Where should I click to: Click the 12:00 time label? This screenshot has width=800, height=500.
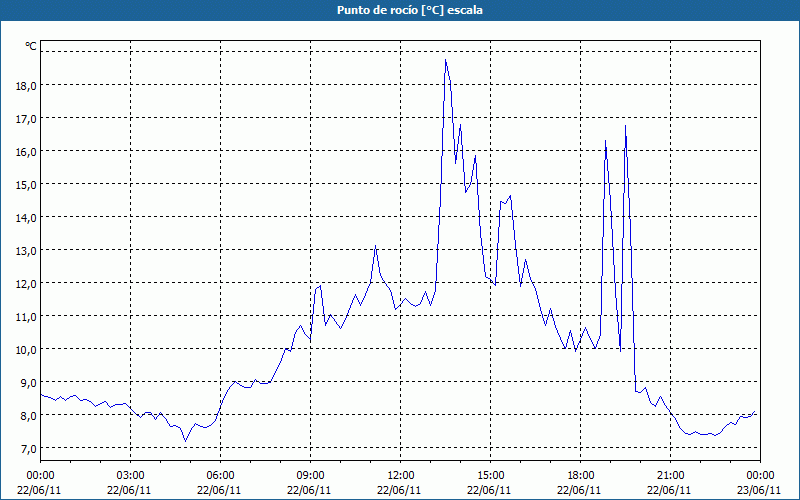401,476
